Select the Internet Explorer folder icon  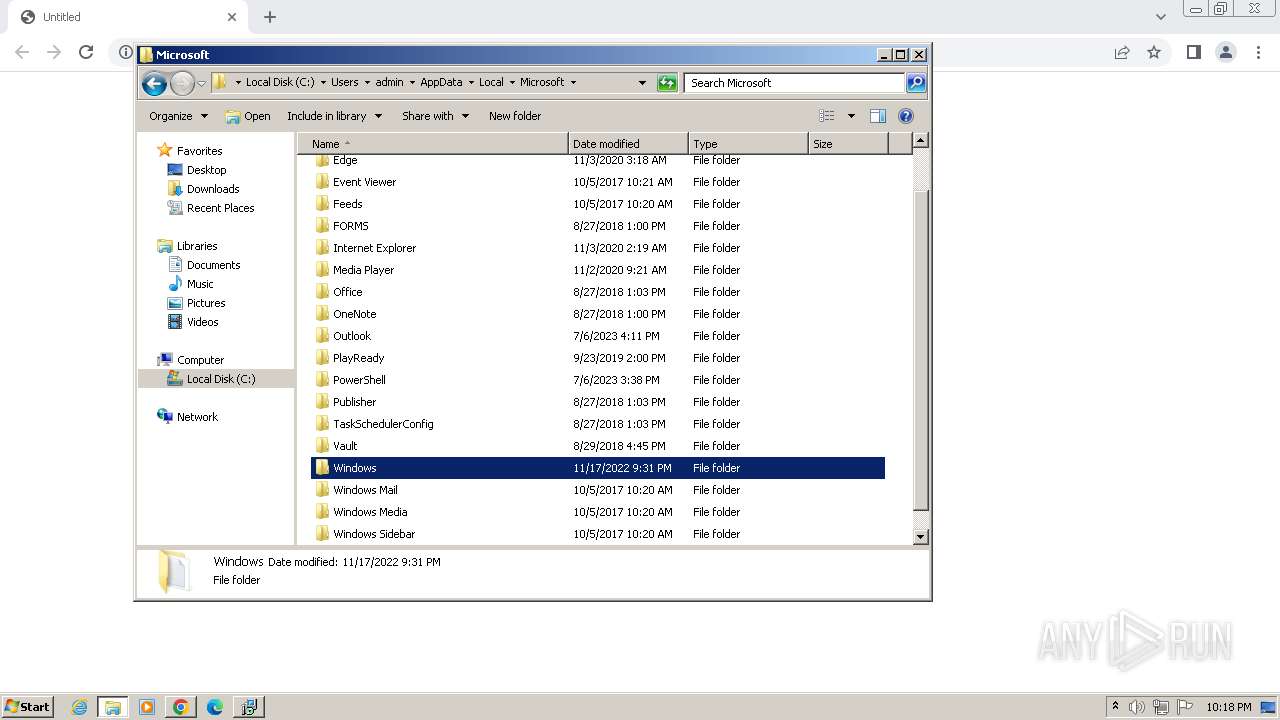pos(322,248)
